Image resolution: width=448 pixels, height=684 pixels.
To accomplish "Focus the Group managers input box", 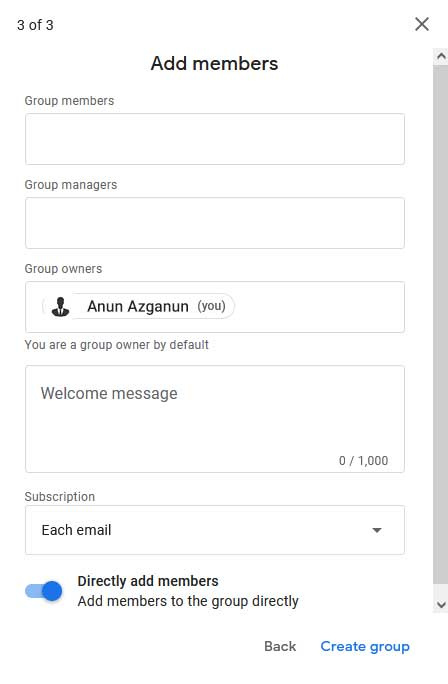I will point(215,223).
